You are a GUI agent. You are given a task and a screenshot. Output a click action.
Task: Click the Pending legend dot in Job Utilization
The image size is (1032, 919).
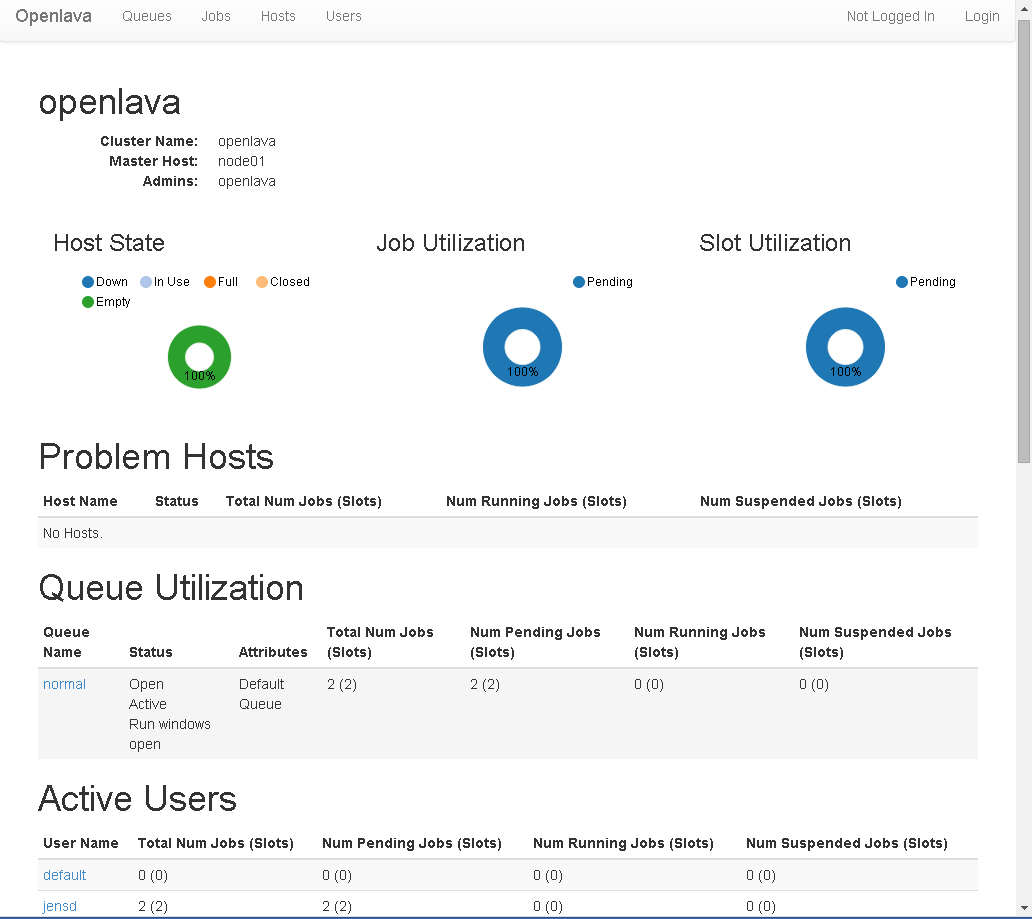[579, 282]
